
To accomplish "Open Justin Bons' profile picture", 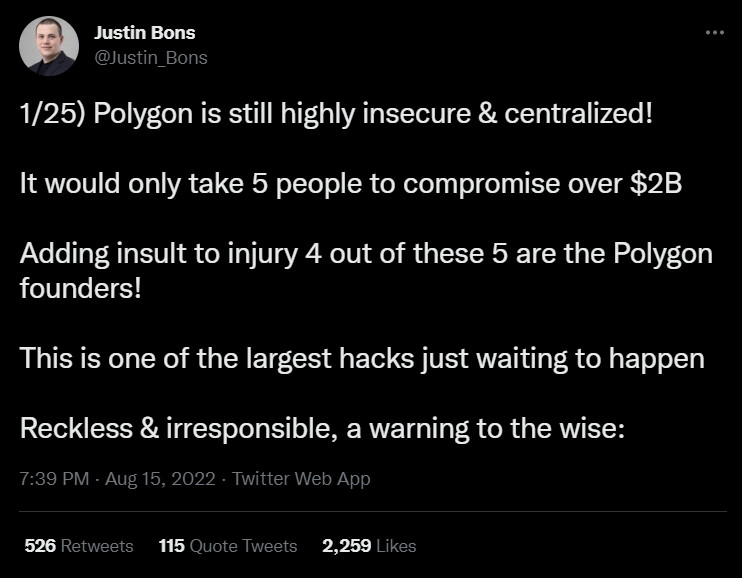I will click(x=49, y=46).
